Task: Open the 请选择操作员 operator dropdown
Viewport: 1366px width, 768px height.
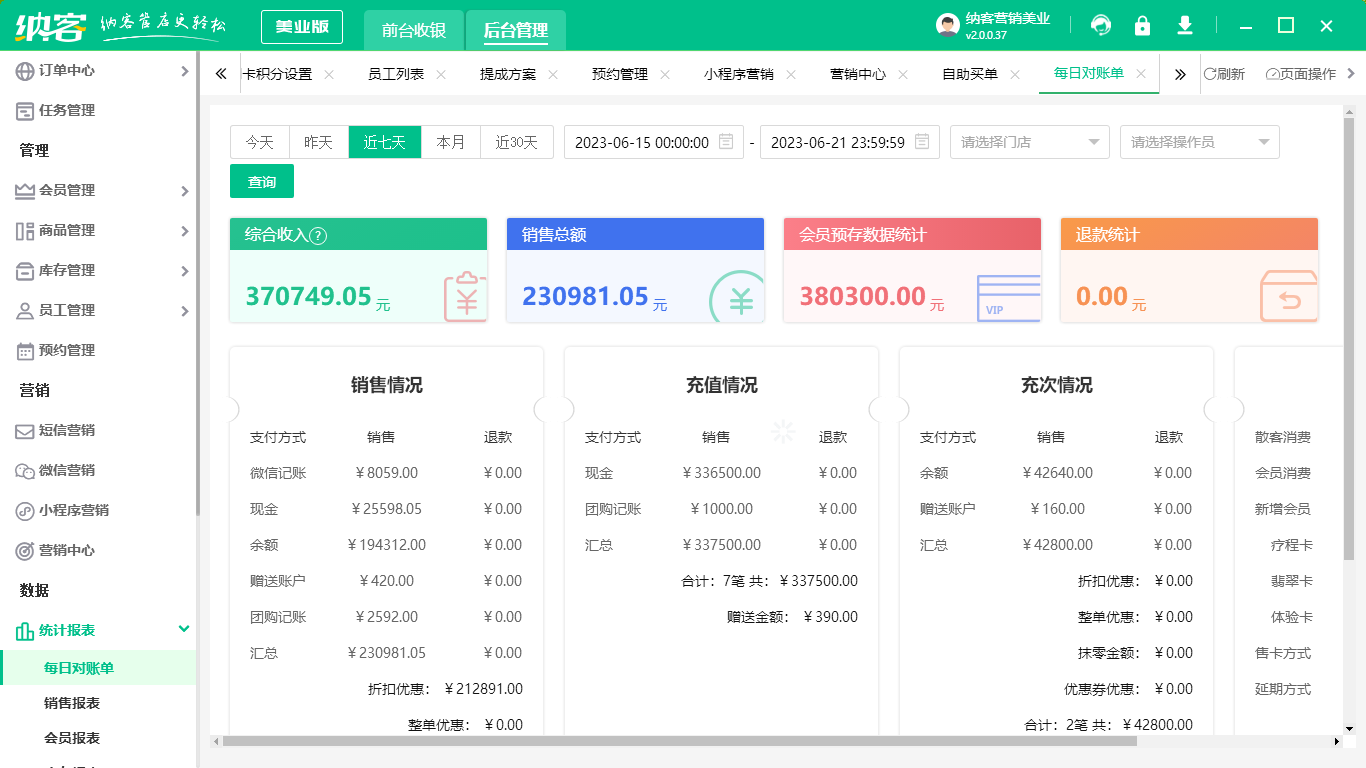Action: (1199, 142)
